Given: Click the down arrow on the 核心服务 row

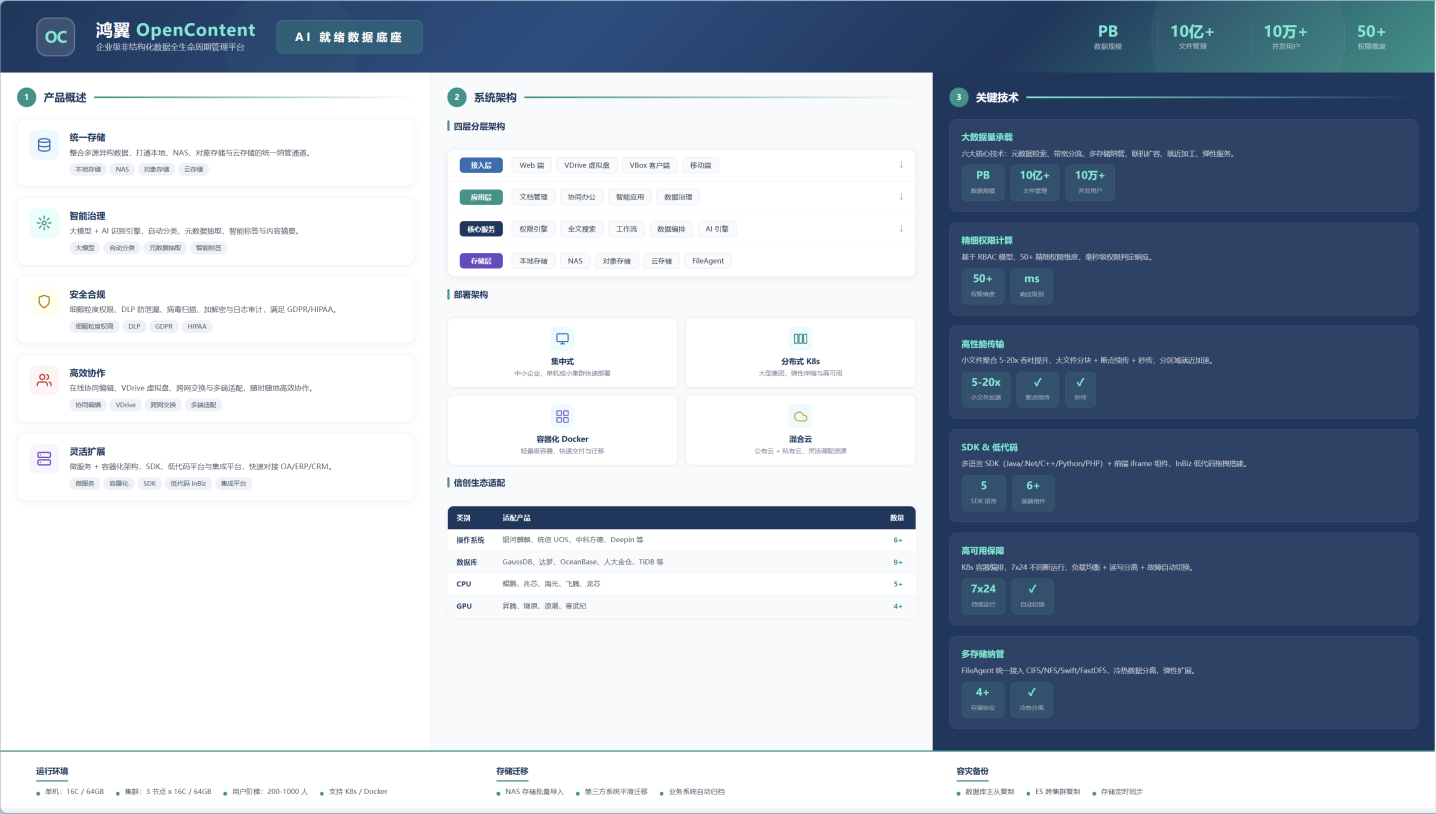Looking at the screenshot, I should tap(901, 229).
